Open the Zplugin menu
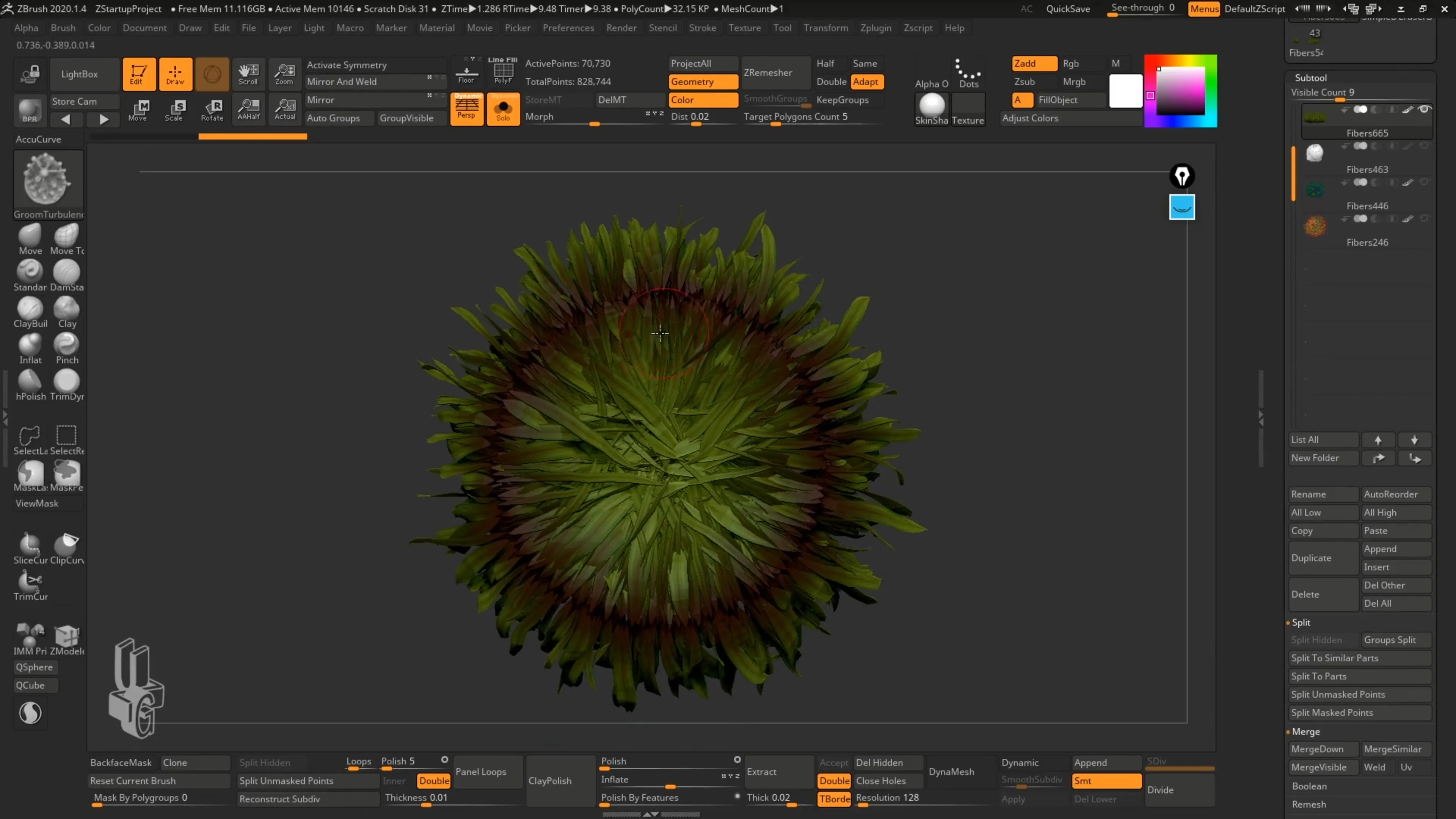This screenshot has width=1456, height=819. [875, 28]
